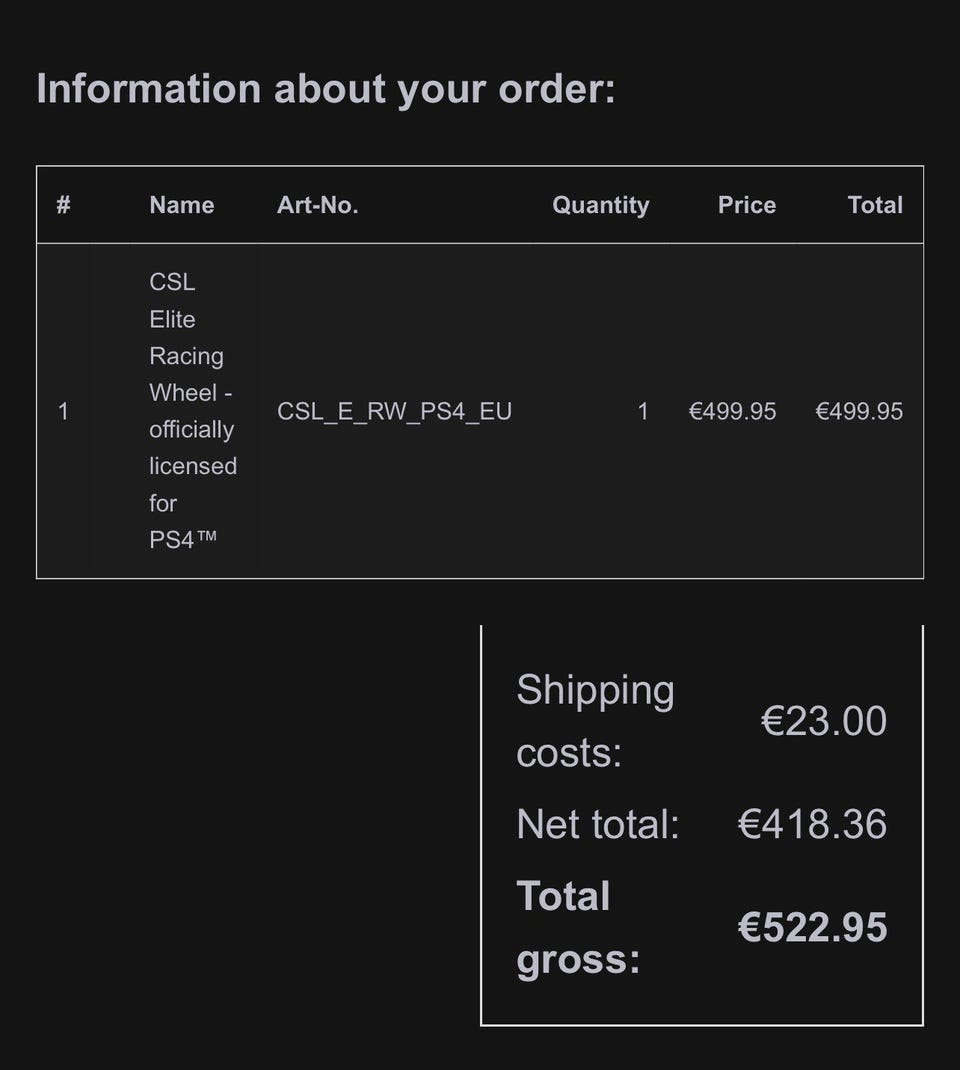Click the 'Information about your order' heading

click(x=326, y=89)
